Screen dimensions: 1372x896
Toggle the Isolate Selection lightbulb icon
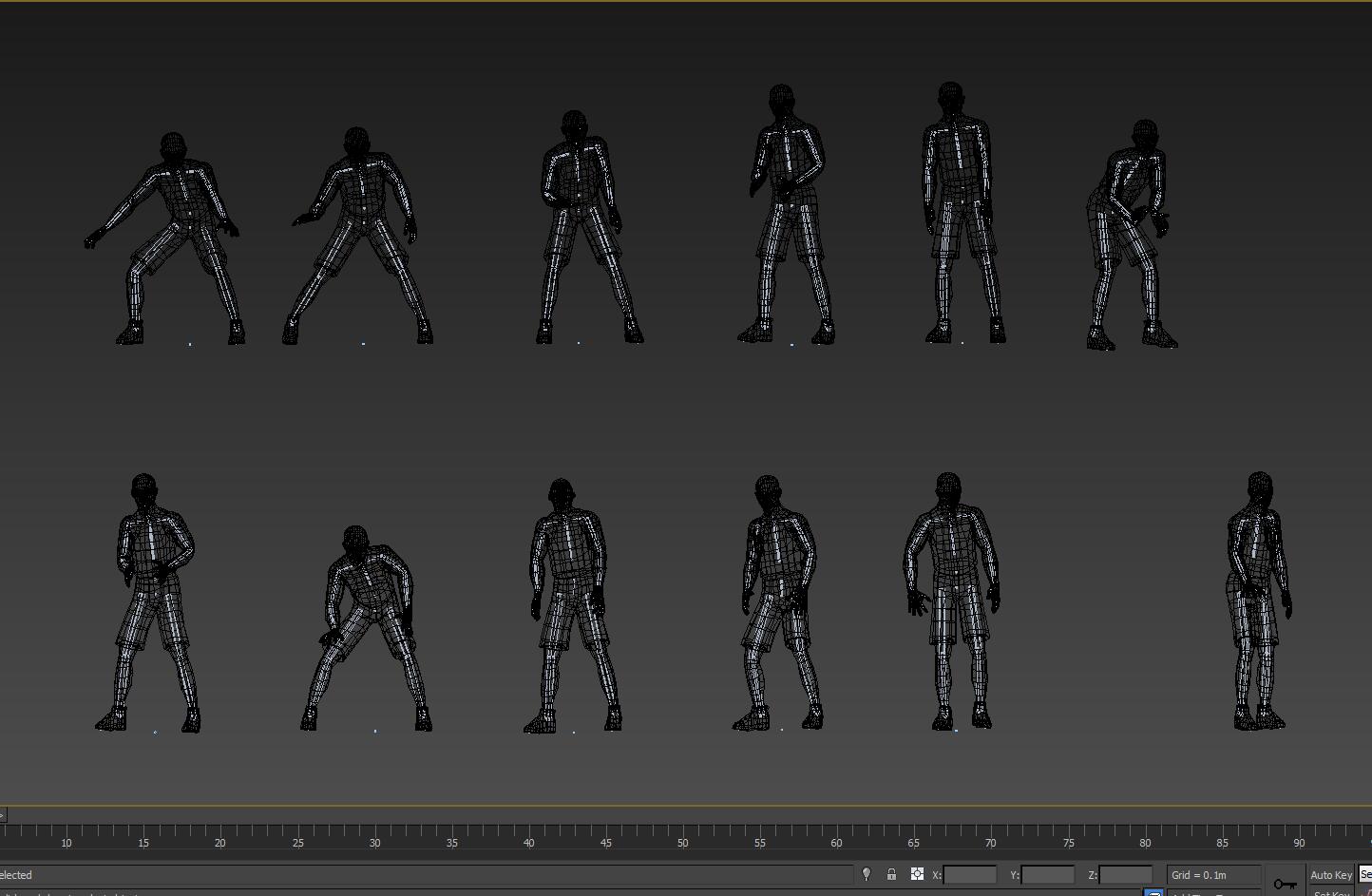(x=866, y=874)
